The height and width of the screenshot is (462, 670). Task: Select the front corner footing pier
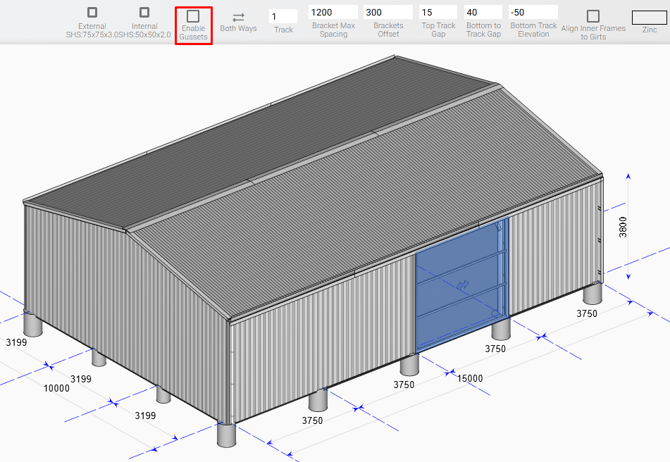pos(226,434)
